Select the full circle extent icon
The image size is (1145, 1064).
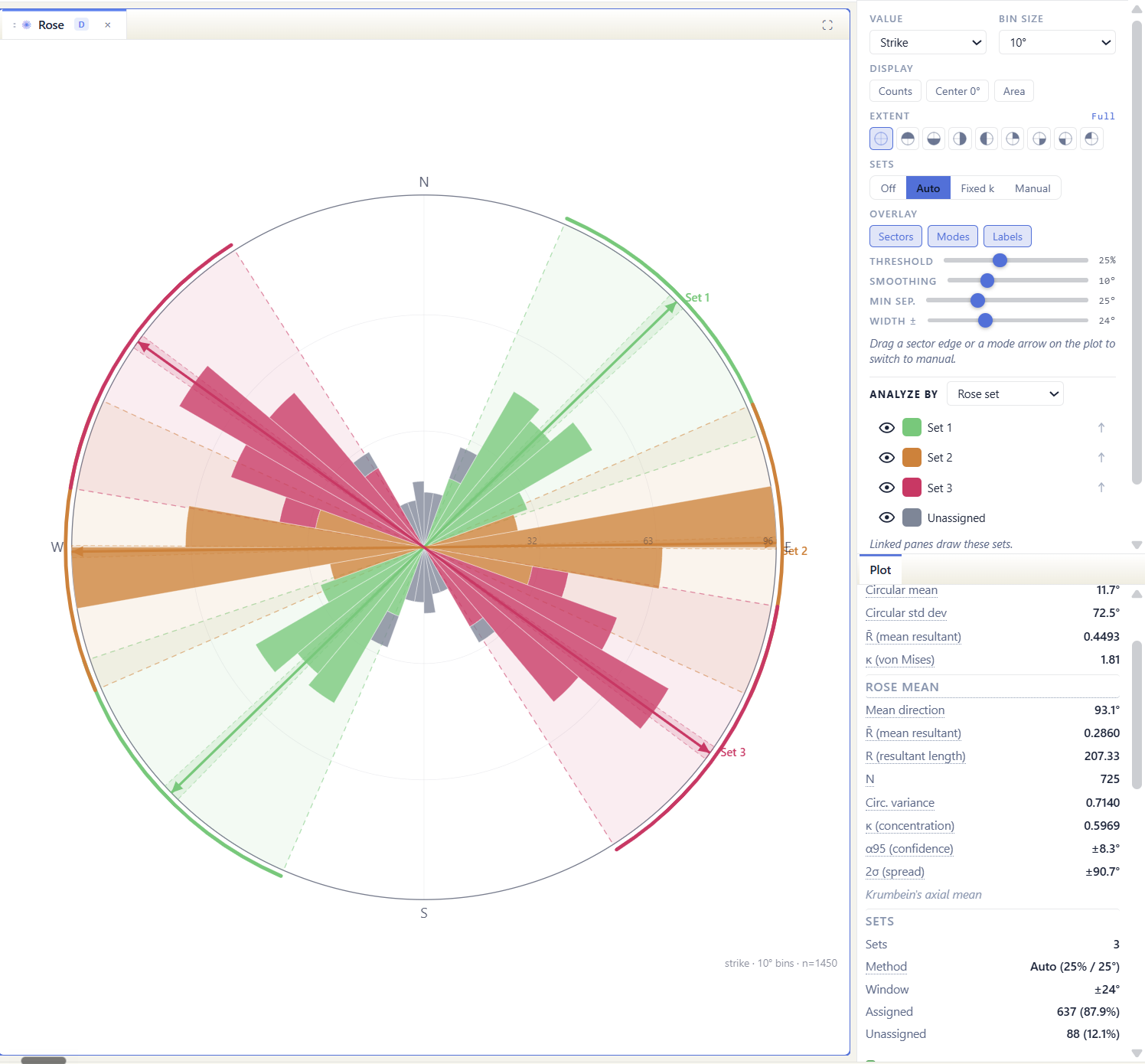click(881, 139)
